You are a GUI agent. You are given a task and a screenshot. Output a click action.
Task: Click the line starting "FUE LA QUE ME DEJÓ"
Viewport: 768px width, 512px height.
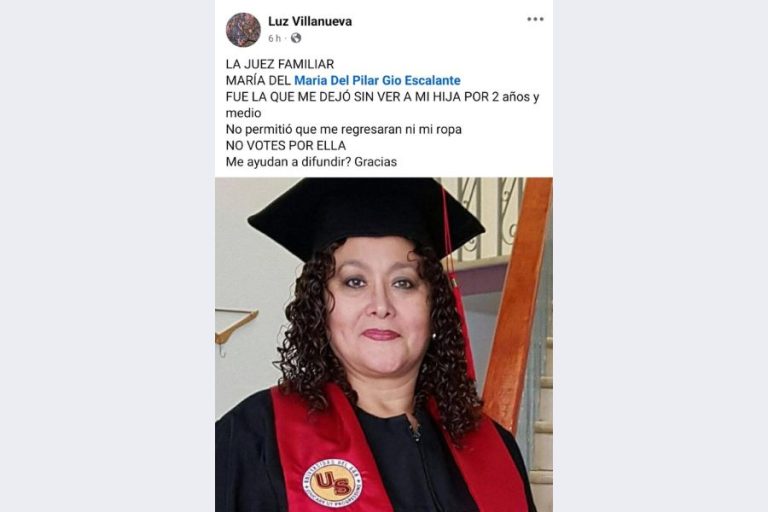coord(383,97)
